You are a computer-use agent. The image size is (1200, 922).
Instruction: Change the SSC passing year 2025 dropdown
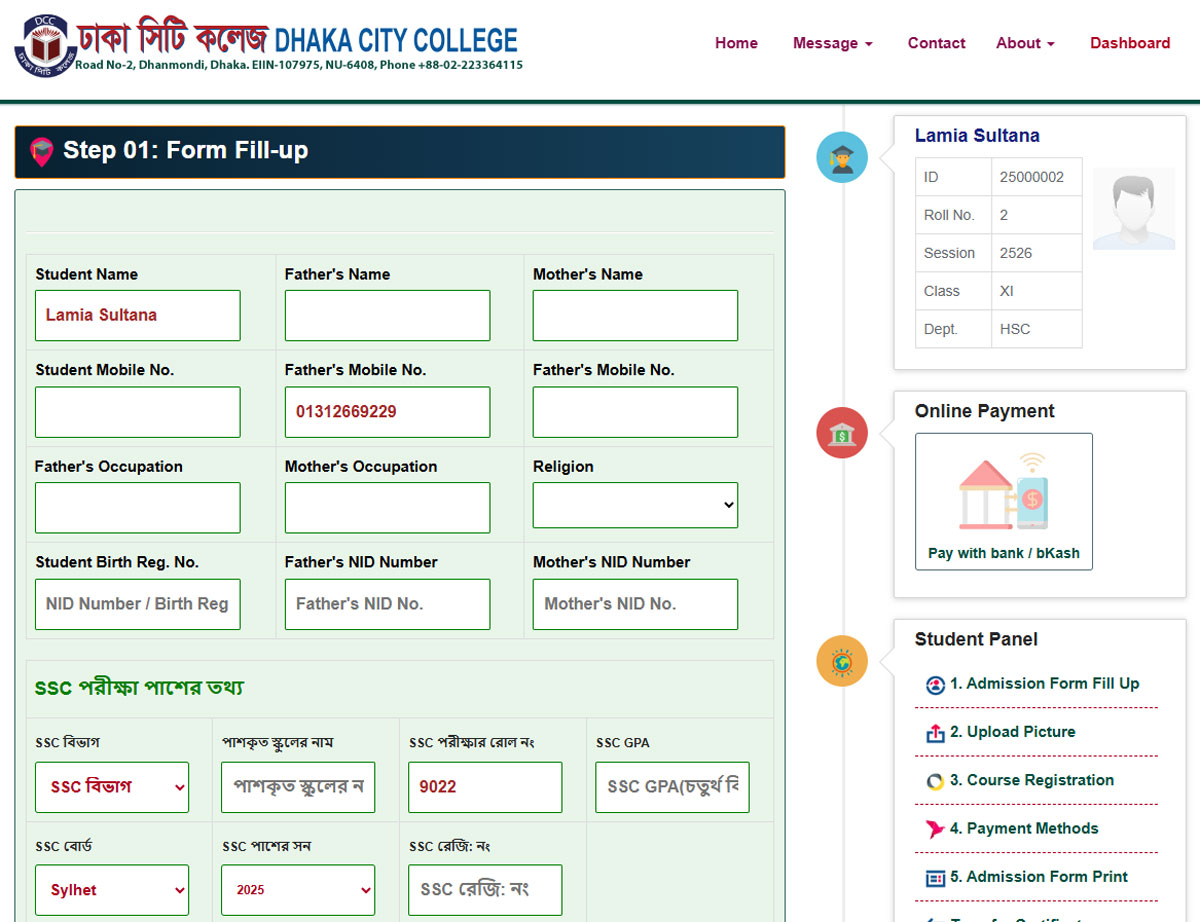(298, 890)
